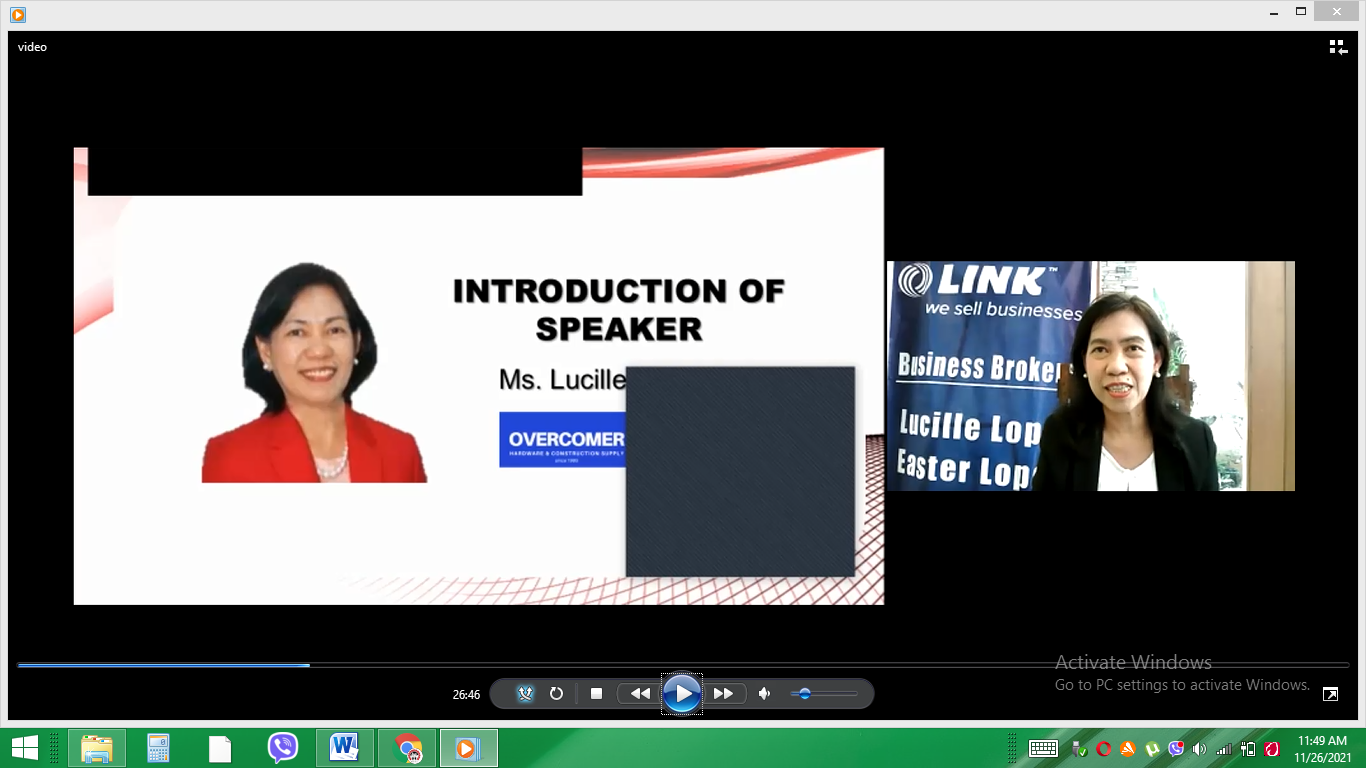Toggle shuffle mode on or off

(526, 693)
